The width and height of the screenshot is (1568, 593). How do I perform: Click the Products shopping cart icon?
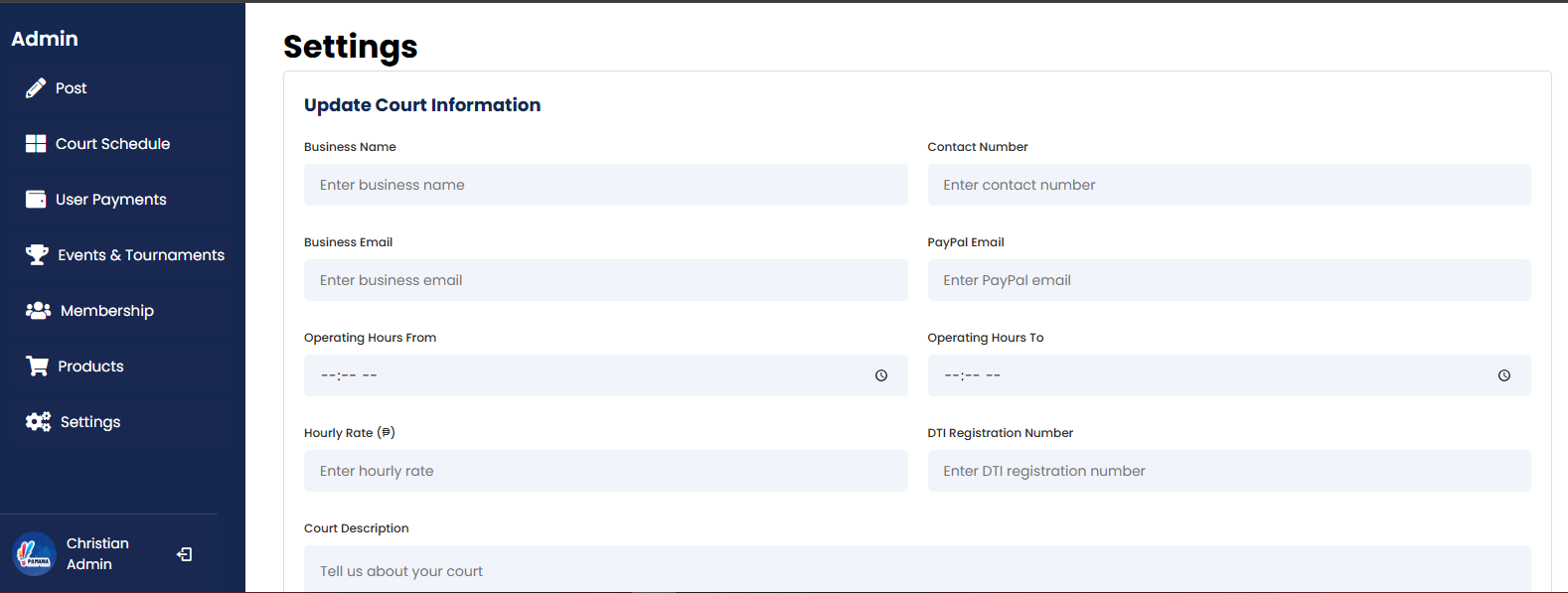click(37, 367)
